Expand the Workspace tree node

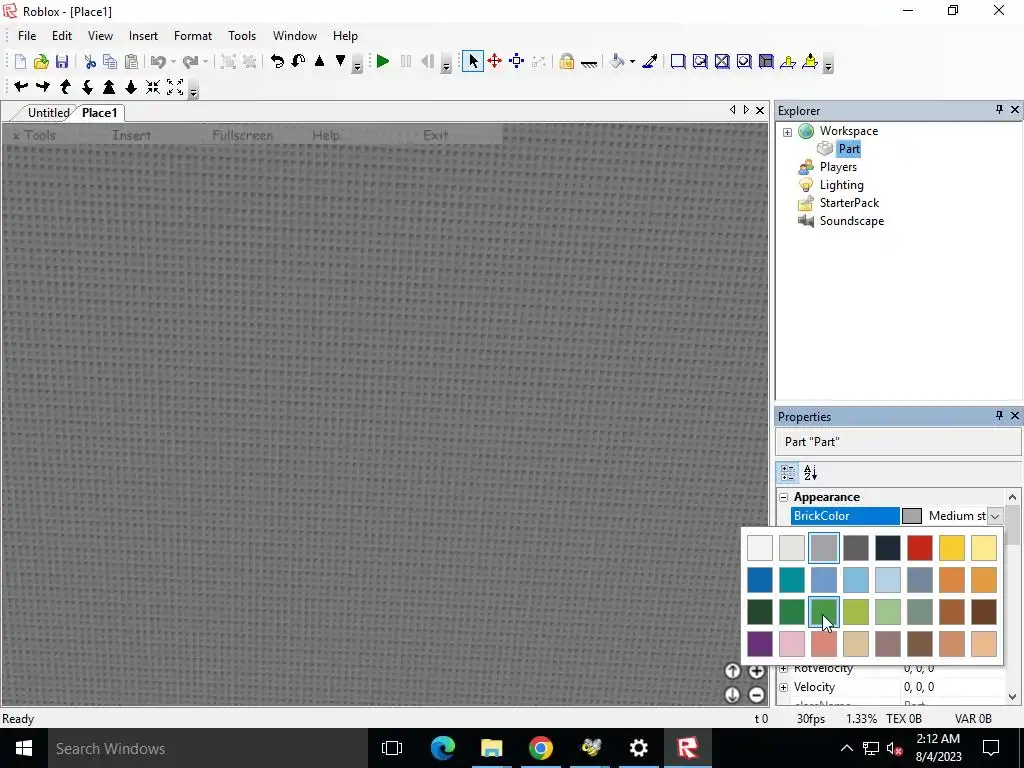point(788,132)
